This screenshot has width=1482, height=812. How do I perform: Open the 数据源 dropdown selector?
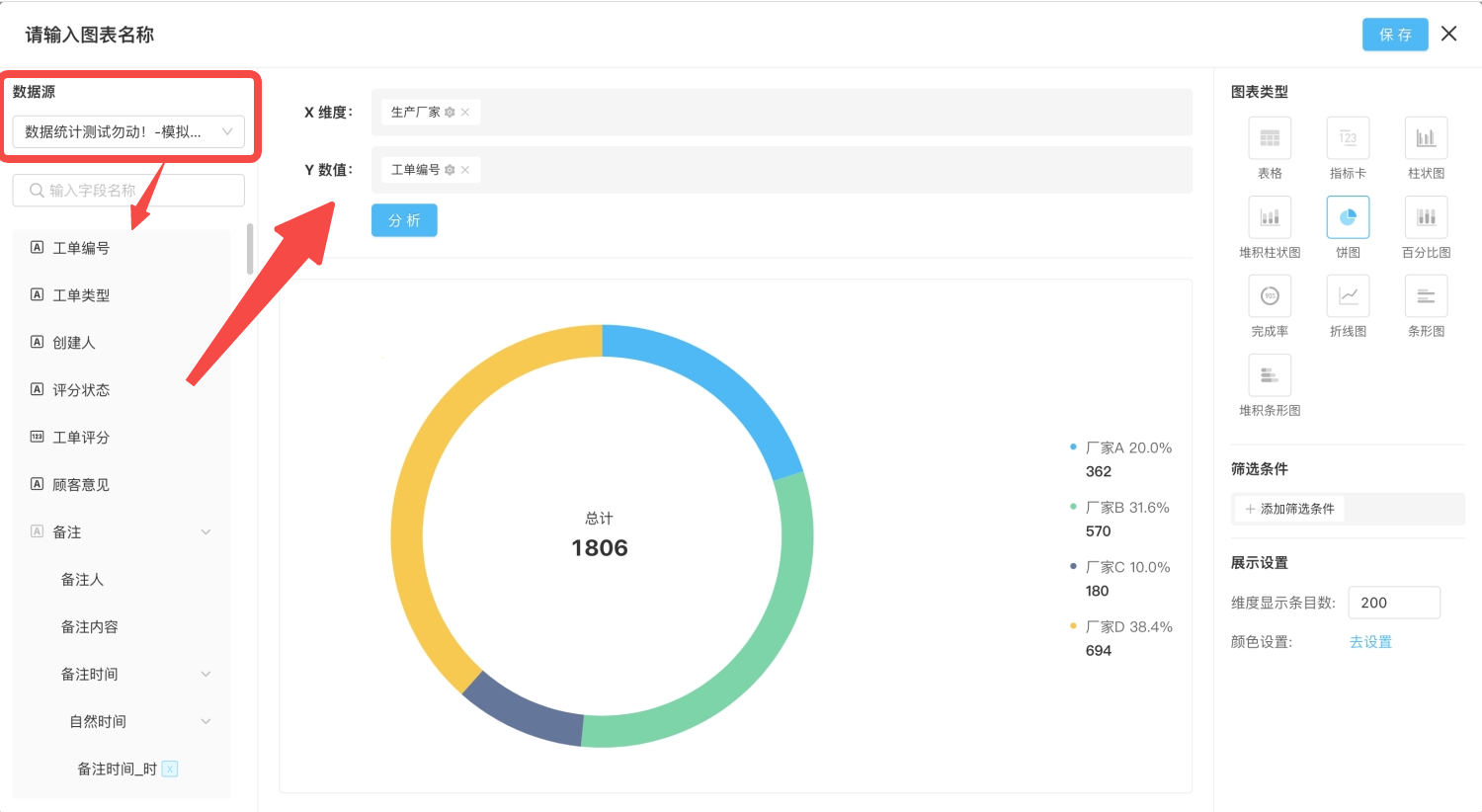coord(128,131)
